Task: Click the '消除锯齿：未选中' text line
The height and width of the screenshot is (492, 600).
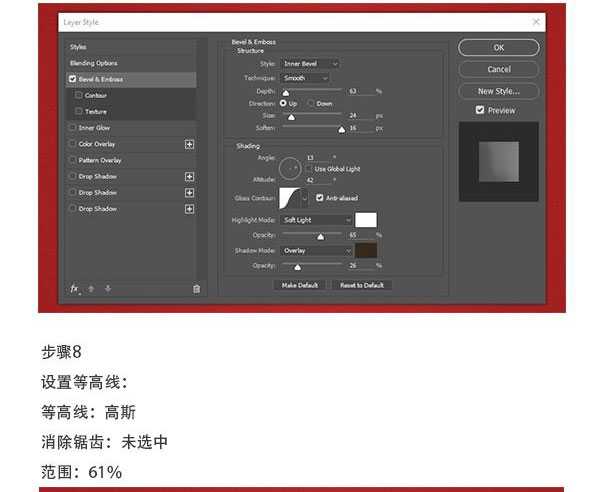Action: [104, 442]
